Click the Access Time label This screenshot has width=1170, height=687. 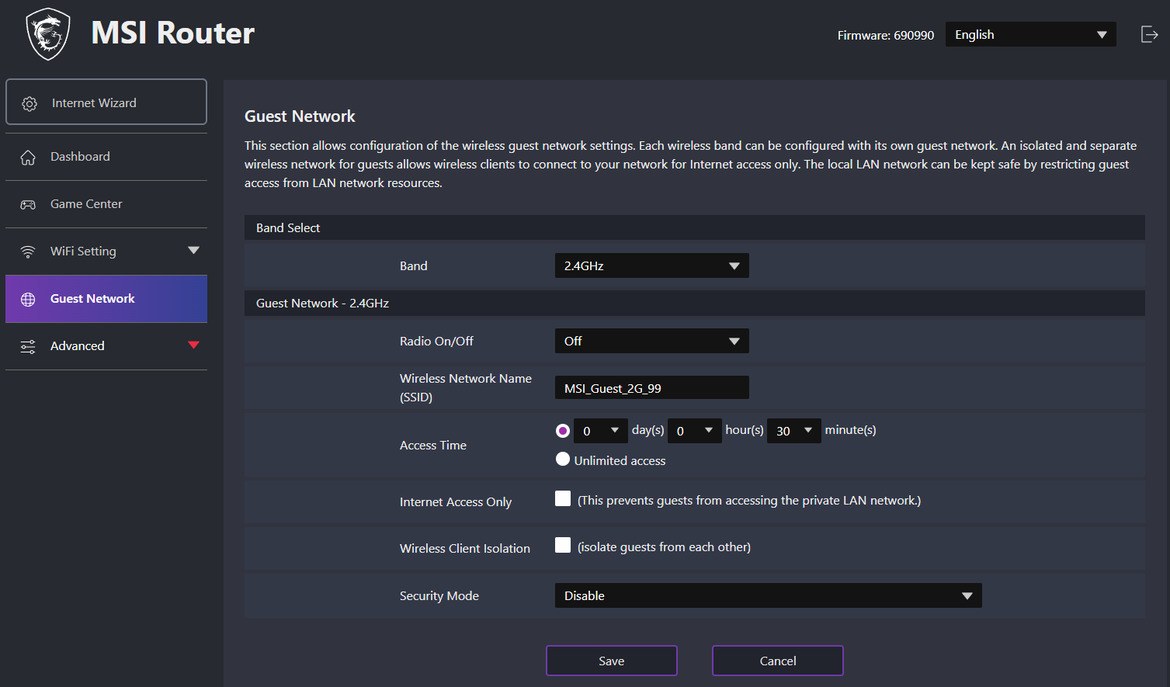coord(433,445)
